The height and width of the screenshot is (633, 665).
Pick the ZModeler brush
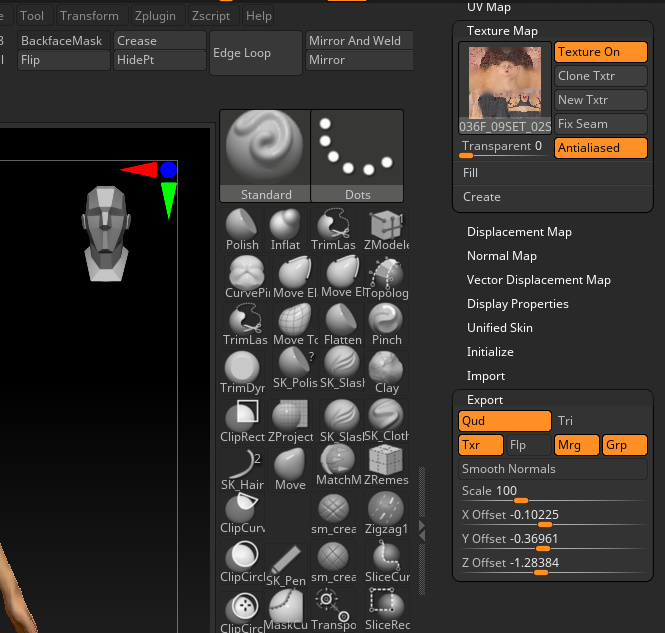[385, 229]
